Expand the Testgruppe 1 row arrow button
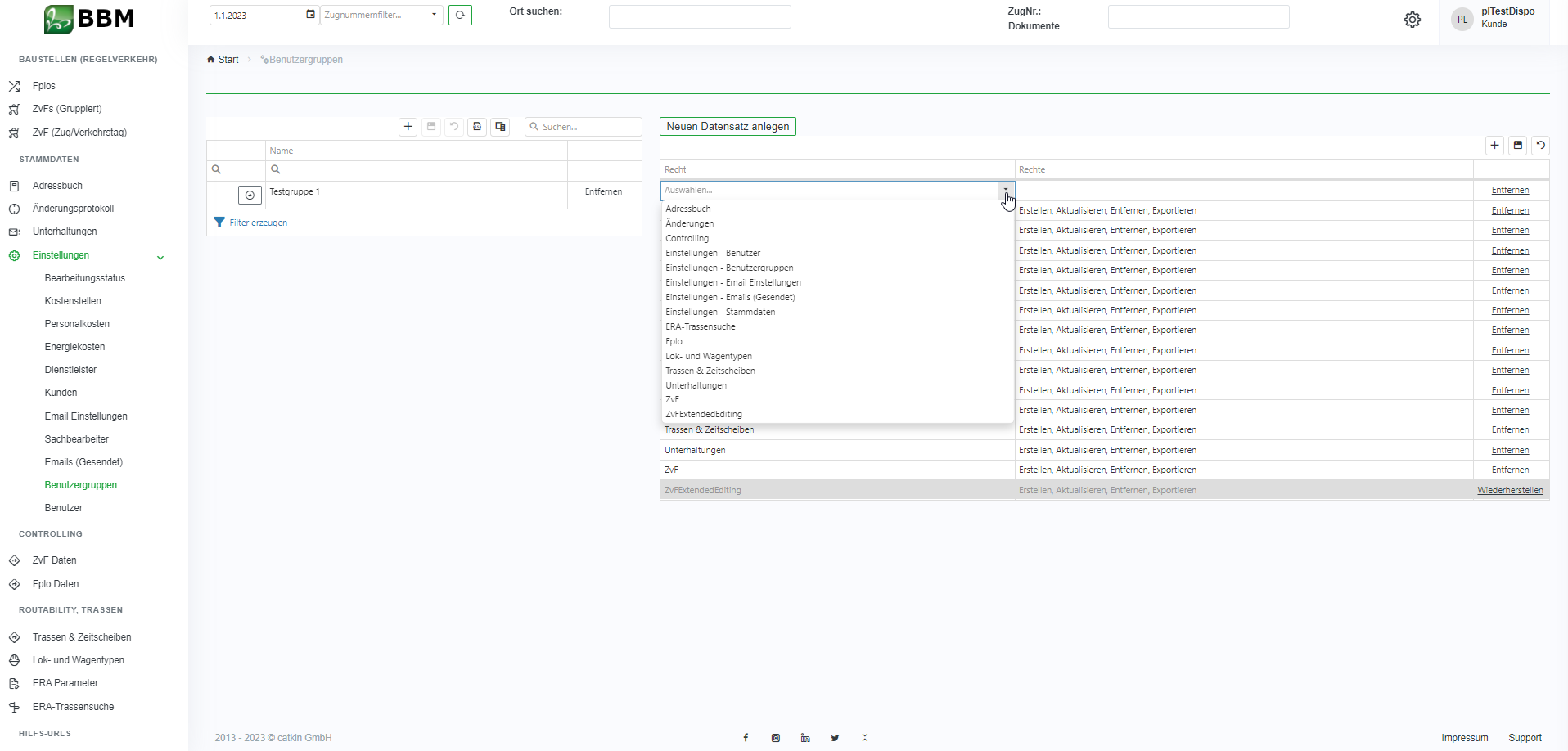The height and width of the screenshot is (751, 1568). click(x=250, y=195)
